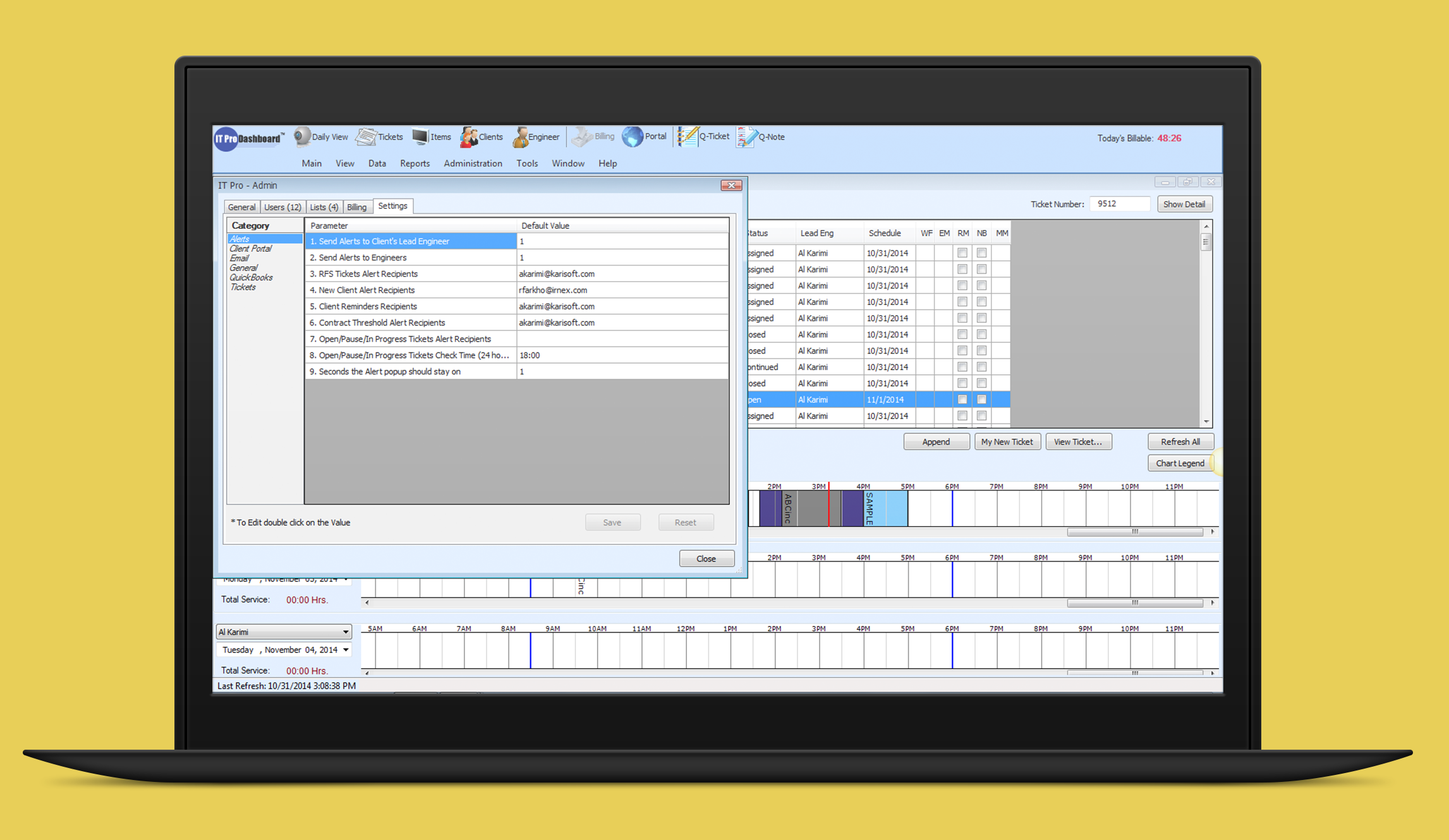Switch to the Users (12) tab
The height and width of the screenshot is (840, 1449).
click(x=282, y=207)
